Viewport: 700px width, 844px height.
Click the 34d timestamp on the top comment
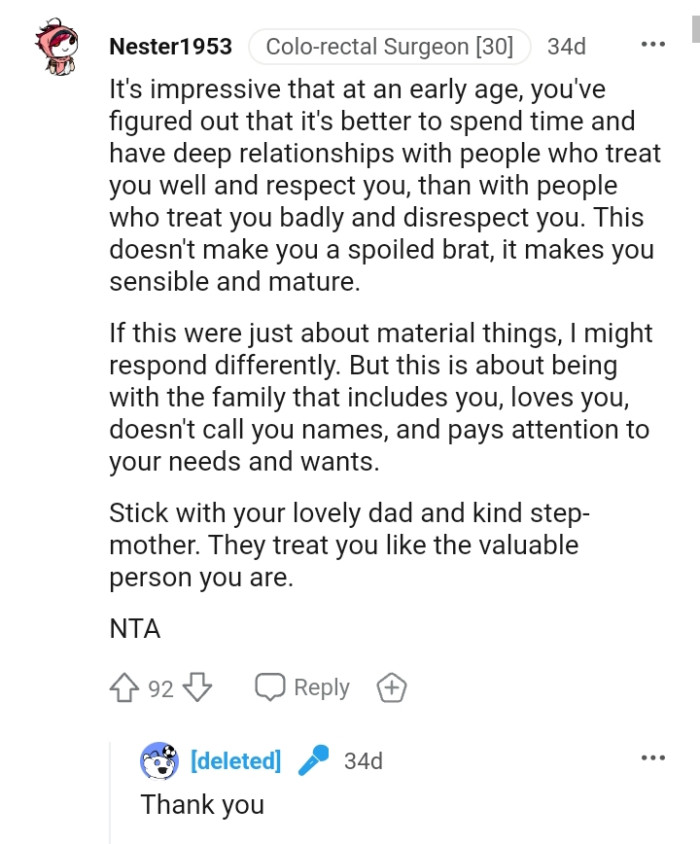[566, 46]
